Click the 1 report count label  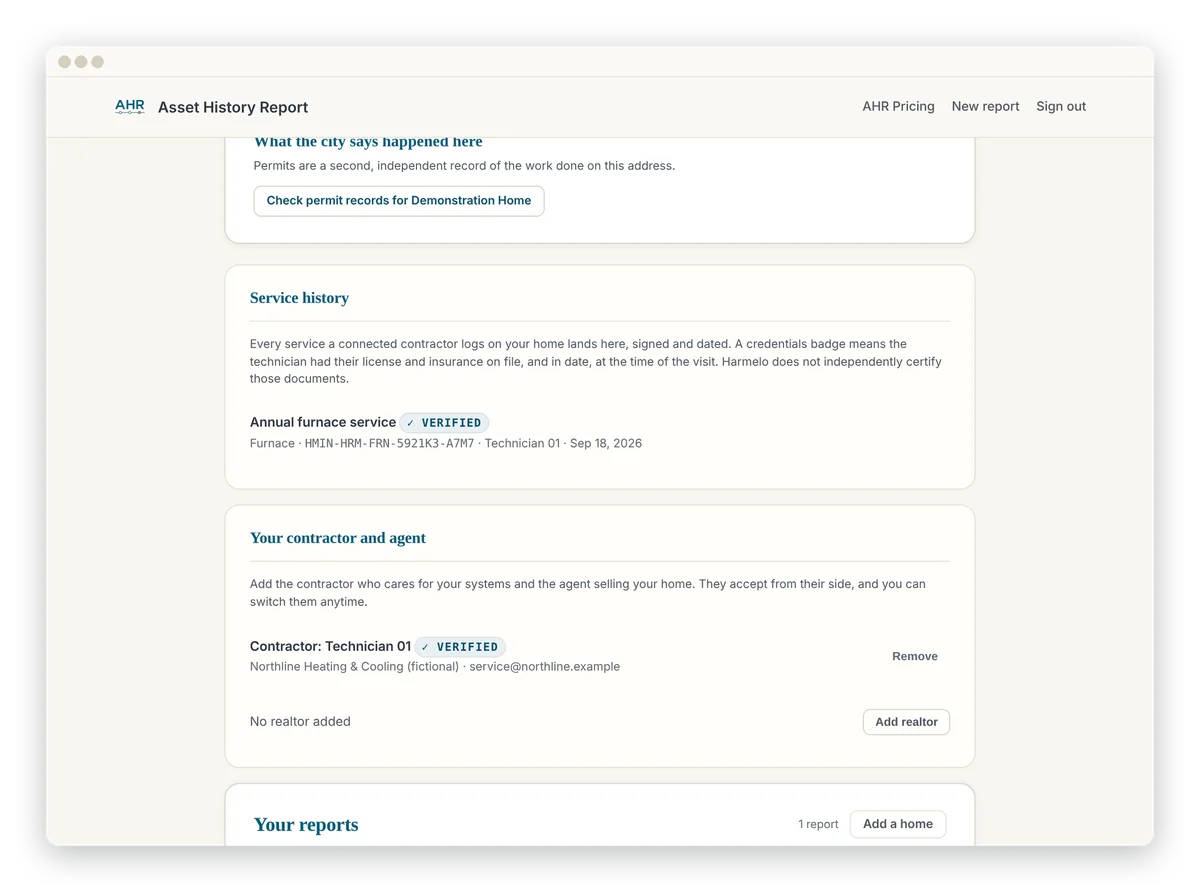[x=818, y=825]
